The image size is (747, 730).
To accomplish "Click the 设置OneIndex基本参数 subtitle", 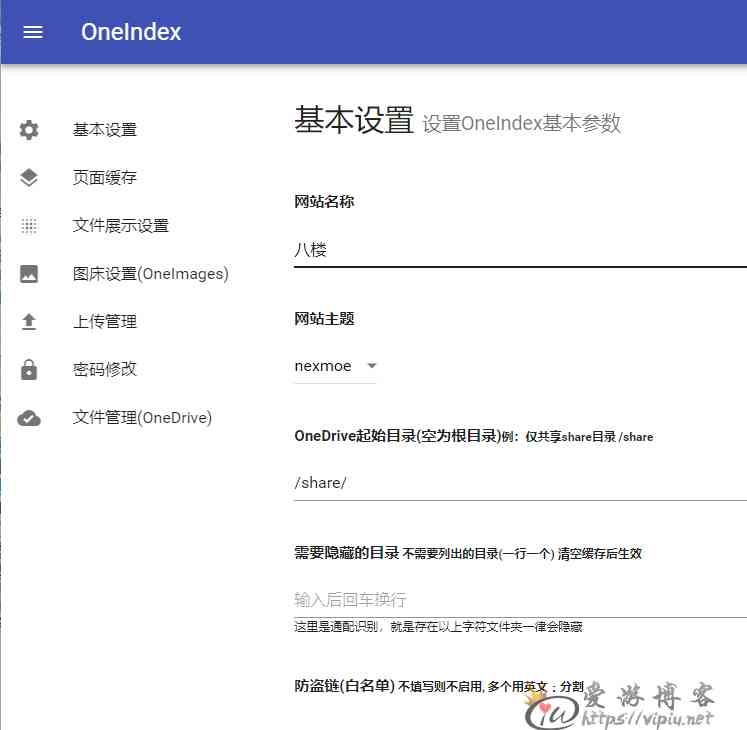I will coord(522,123).
